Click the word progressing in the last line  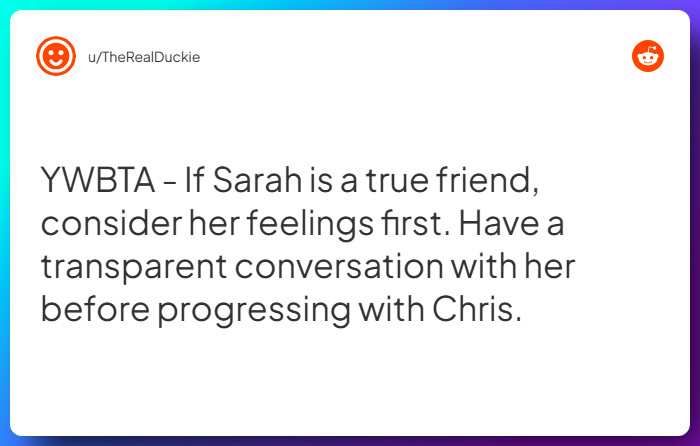tap(254, 311)
